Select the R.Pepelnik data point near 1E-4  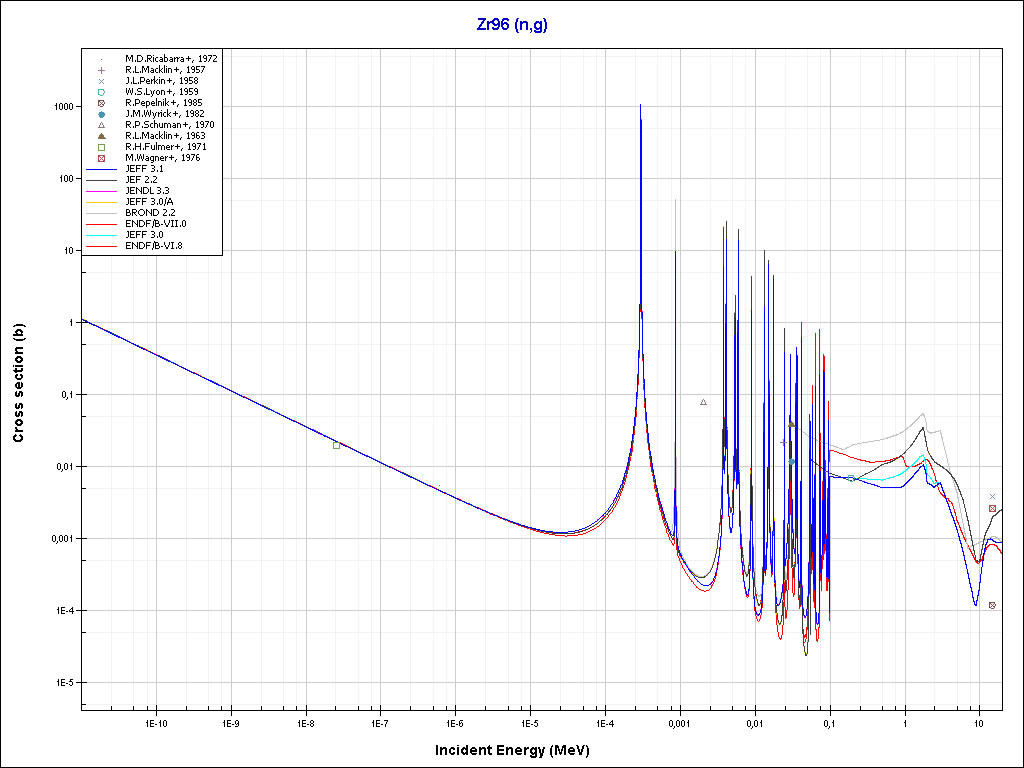(992, 605)
